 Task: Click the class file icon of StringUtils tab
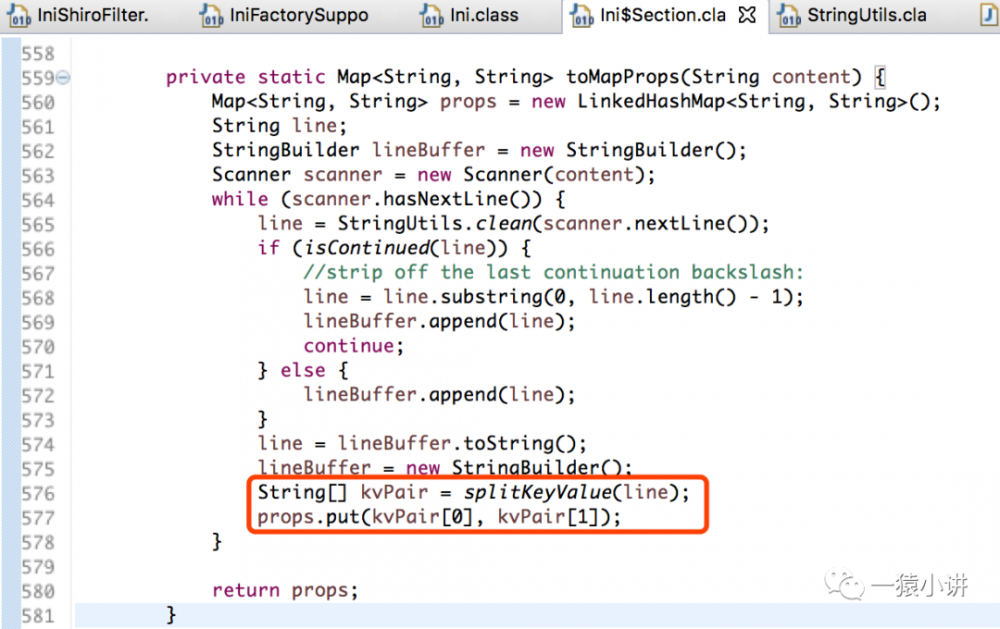(x=789, y=15)
